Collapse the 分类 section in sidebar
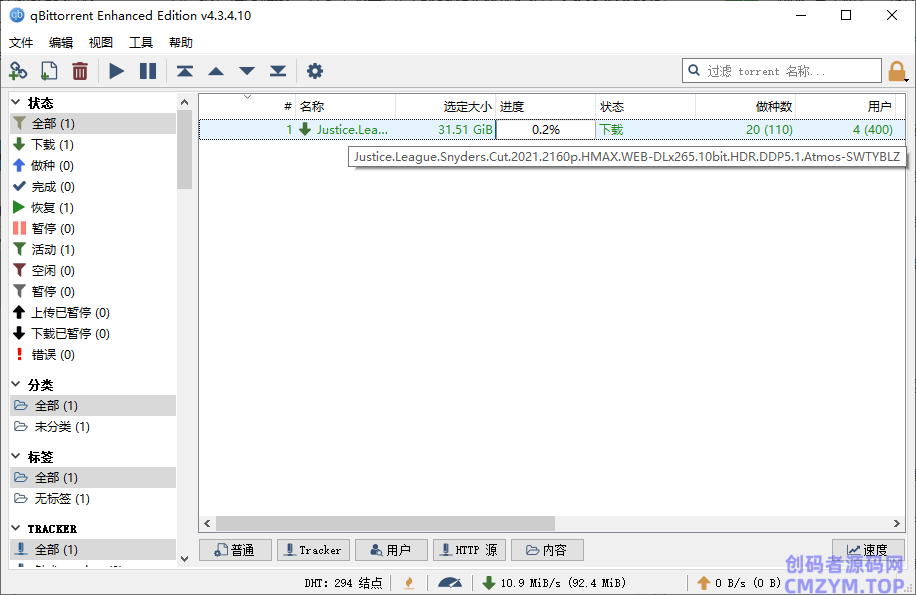916x595 pixels. (x=16, y=385)
